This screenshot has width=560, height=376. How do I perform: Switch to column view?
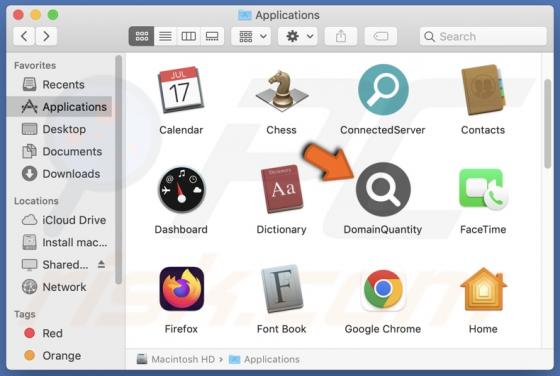[x=188, y=36]
